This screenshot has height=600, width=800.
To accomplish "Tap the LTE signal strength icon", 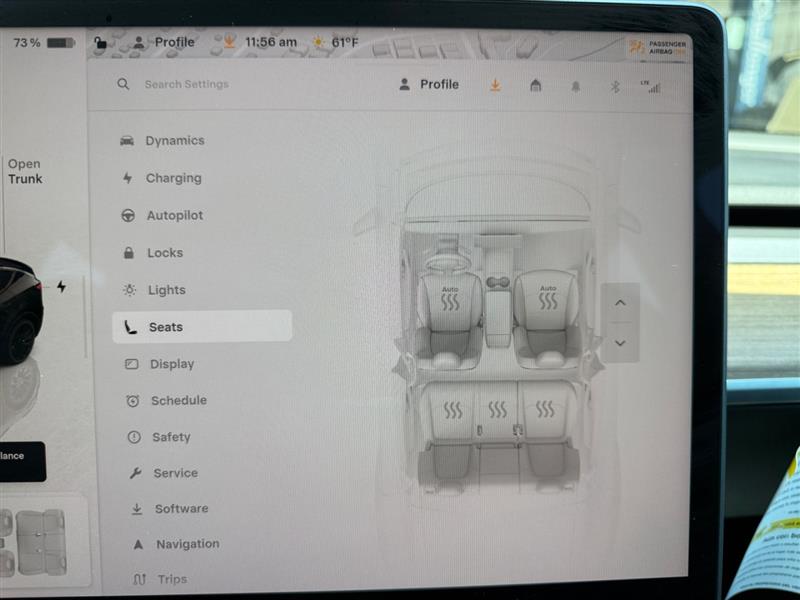I will coord(652,87).
